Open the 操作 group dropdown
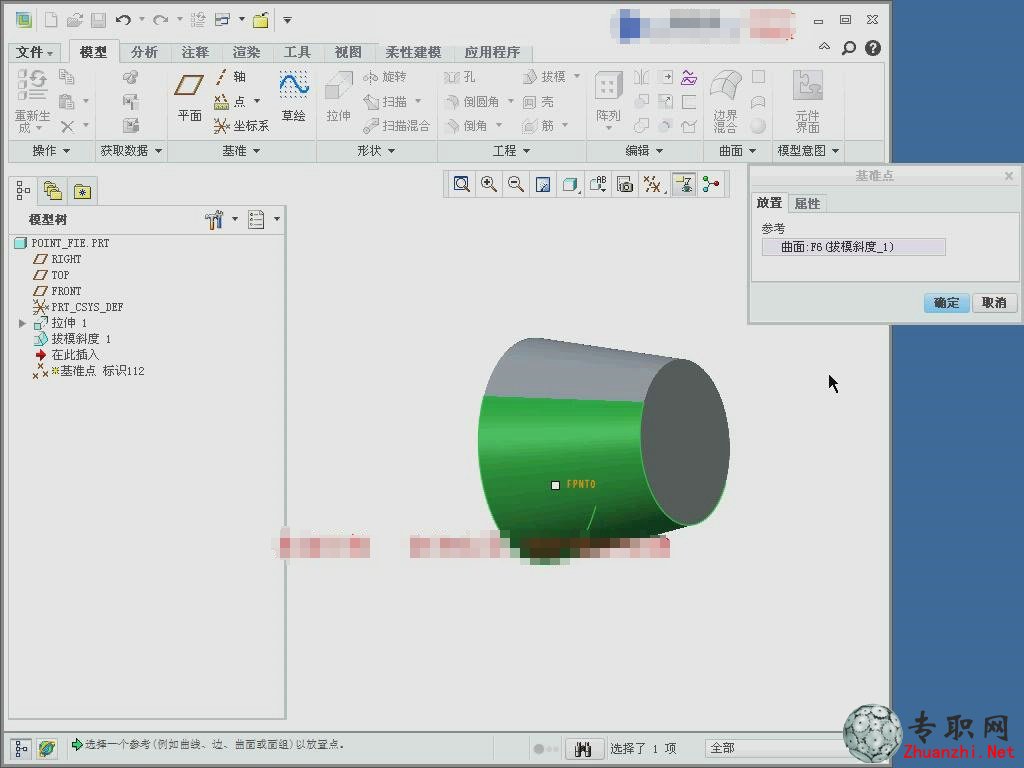This screenshot has height=768, width=1024. pyautogui.click(x=51, y=151)
